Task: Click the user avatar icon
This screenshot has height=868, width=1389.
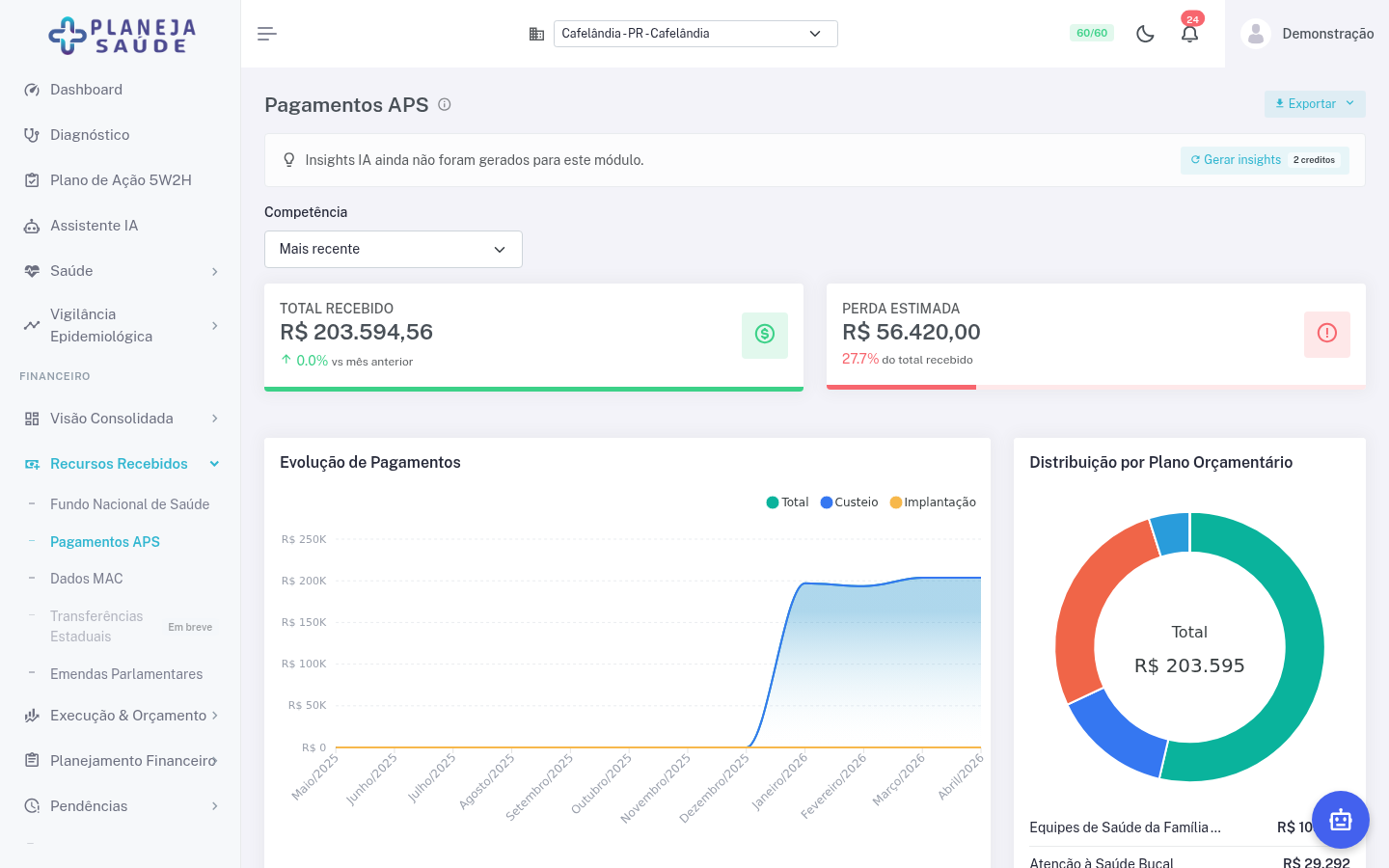Action: (x=1256, y=34)
